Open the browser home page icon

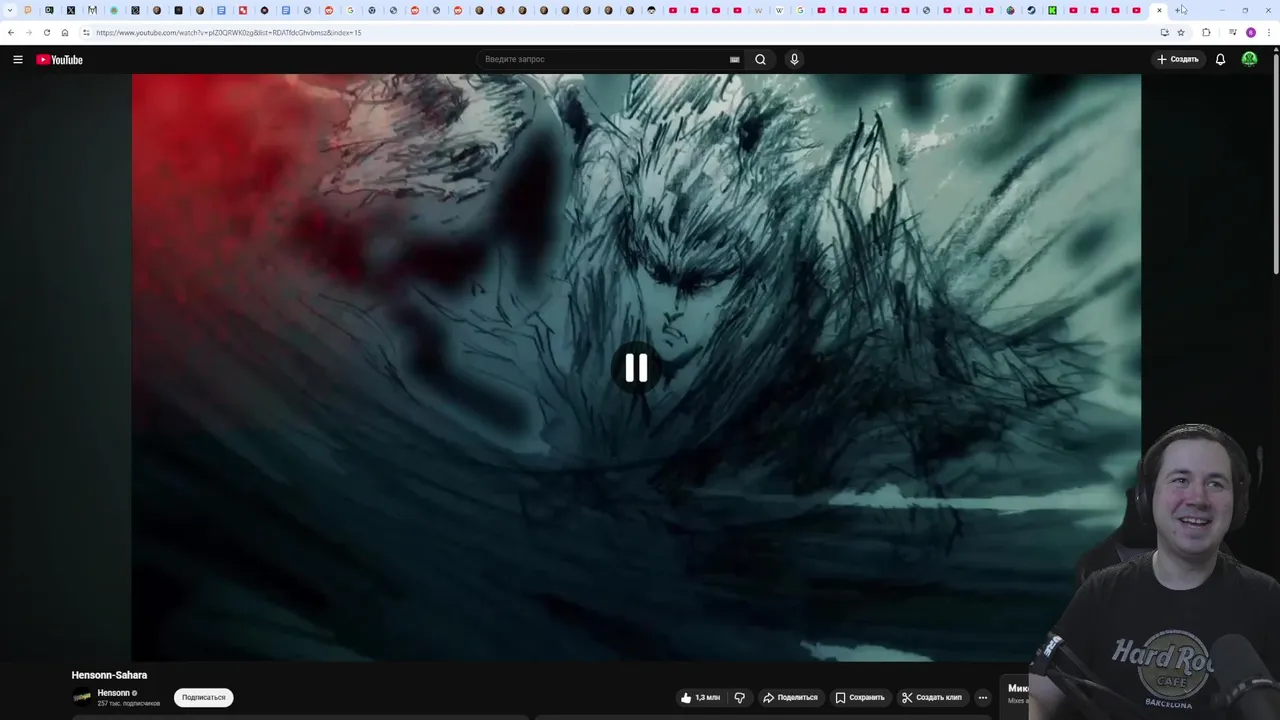pyautogui.click(x=65, y=32)
